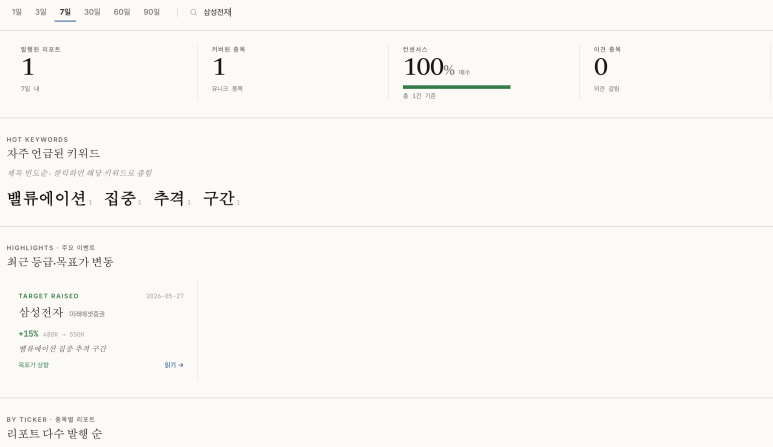Screen dimensions: 773x447
Task: Select the 1일 period tab
Action: click(x=17, y=12)
